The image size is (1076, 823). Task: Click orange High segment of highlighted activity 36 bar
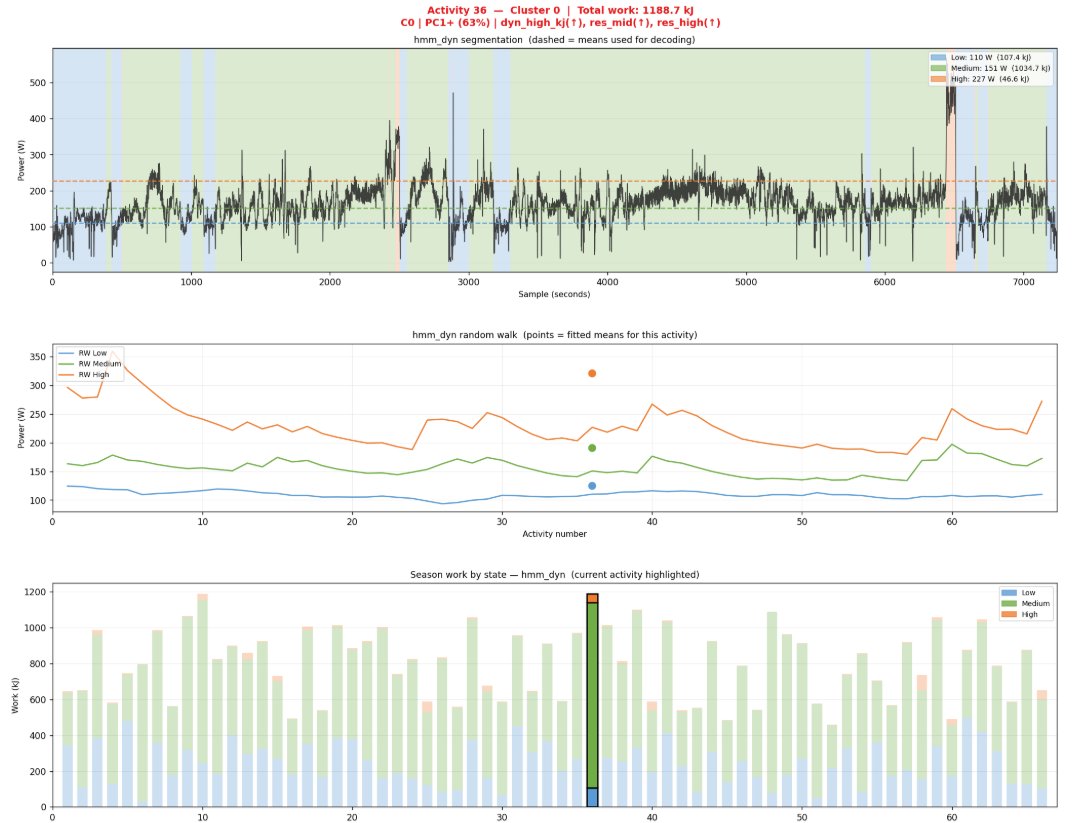[x=592, y=599]
